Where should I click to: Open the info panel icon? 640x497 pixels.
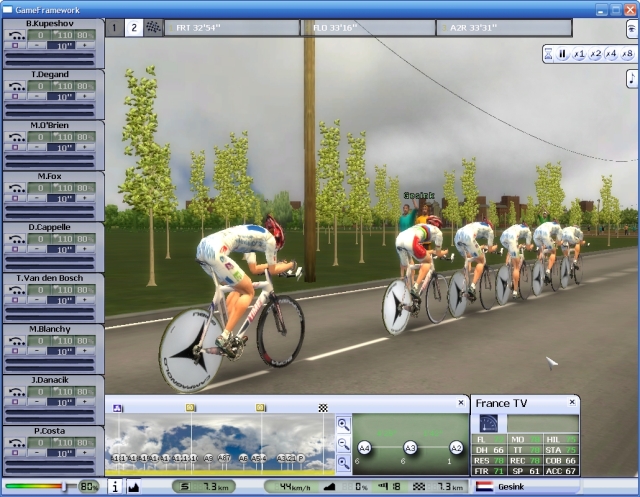click(114, 486)
